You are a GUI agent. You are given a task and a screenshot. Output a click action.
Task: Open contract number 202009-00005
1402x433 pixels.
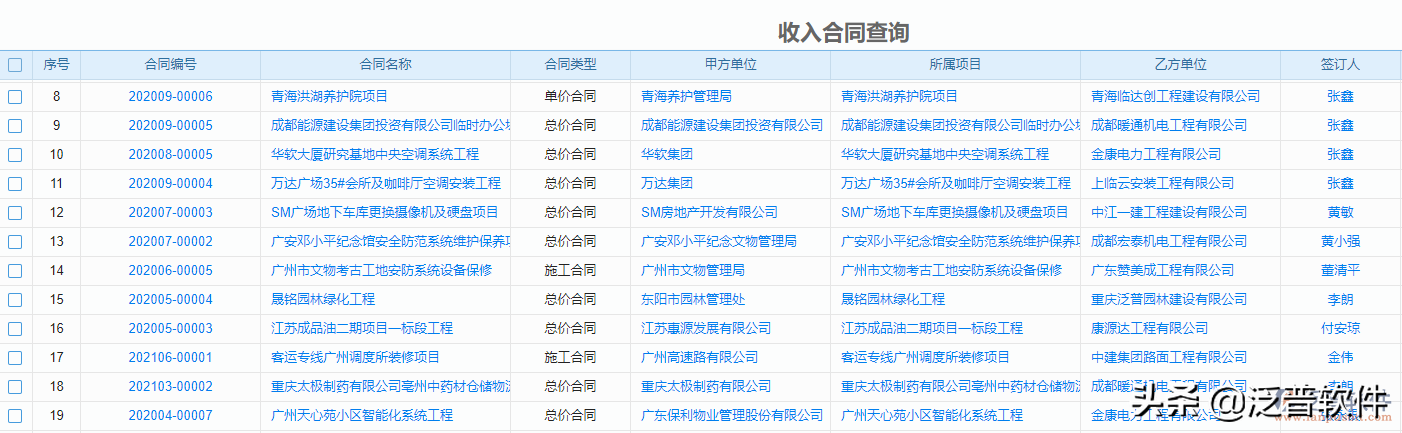point(170,126)
